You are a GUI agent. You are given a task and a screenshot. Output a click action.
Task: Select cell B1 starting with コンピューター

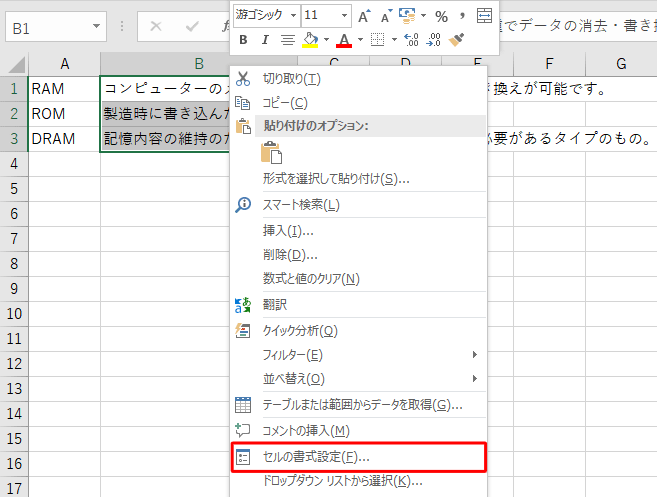click(166, 89)
